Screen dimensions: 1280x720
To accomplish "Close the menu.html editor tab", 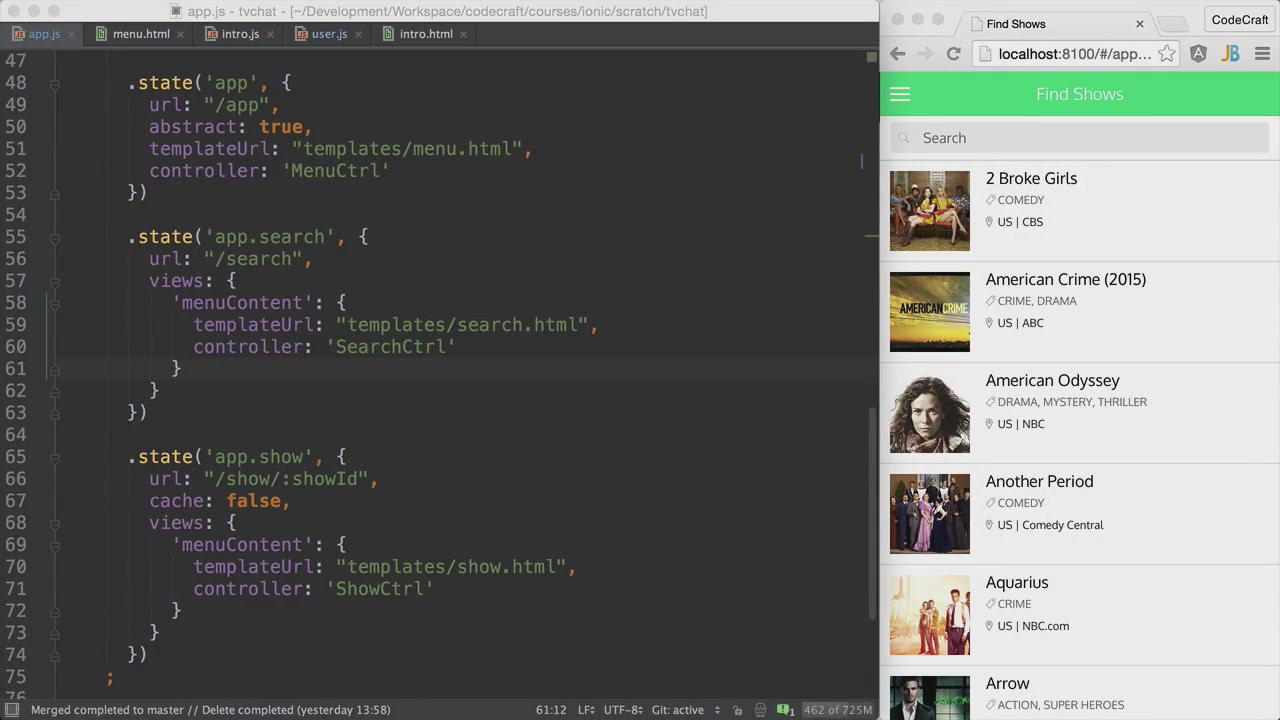I will coord(180,34).
